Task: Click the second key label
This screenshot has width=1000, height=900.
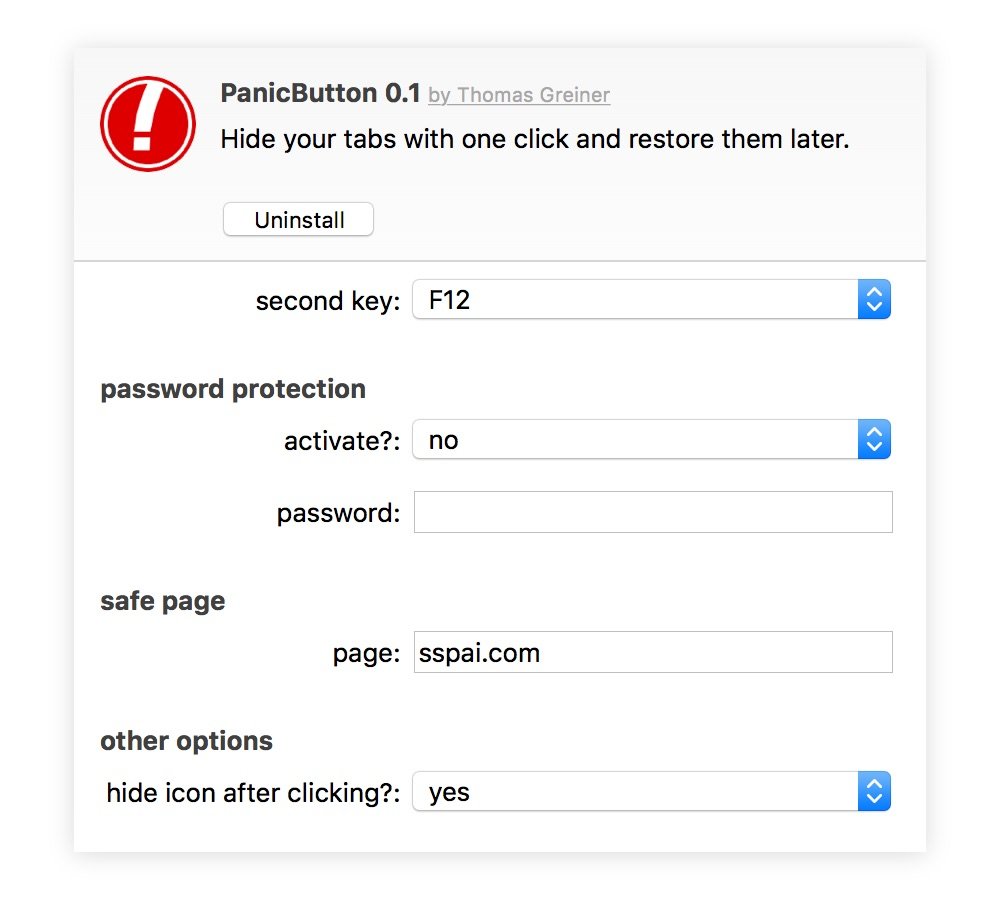Action: (328, 301)
